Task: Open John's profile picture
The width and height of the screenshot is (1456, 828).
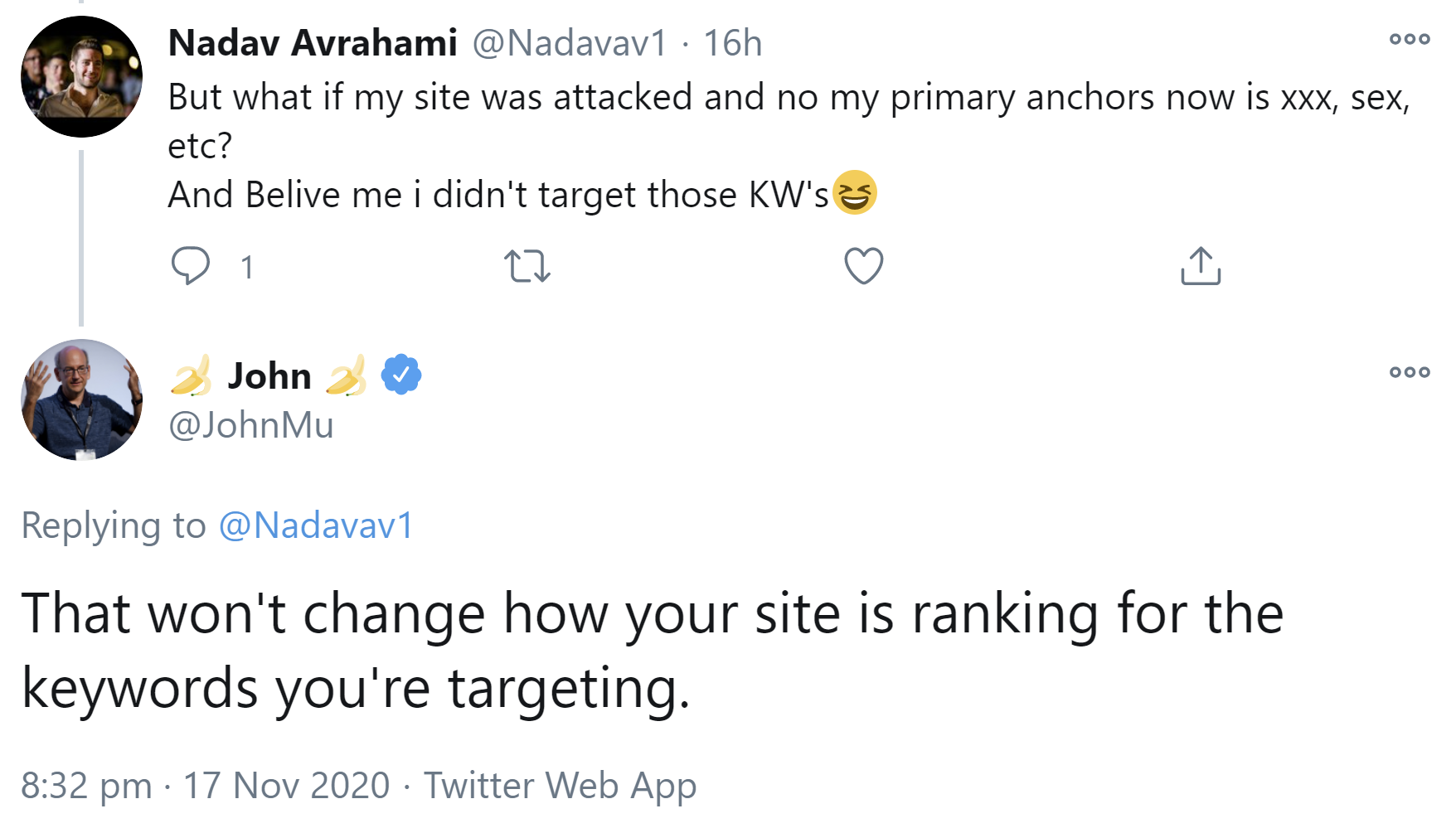Action: pos(81,401)
